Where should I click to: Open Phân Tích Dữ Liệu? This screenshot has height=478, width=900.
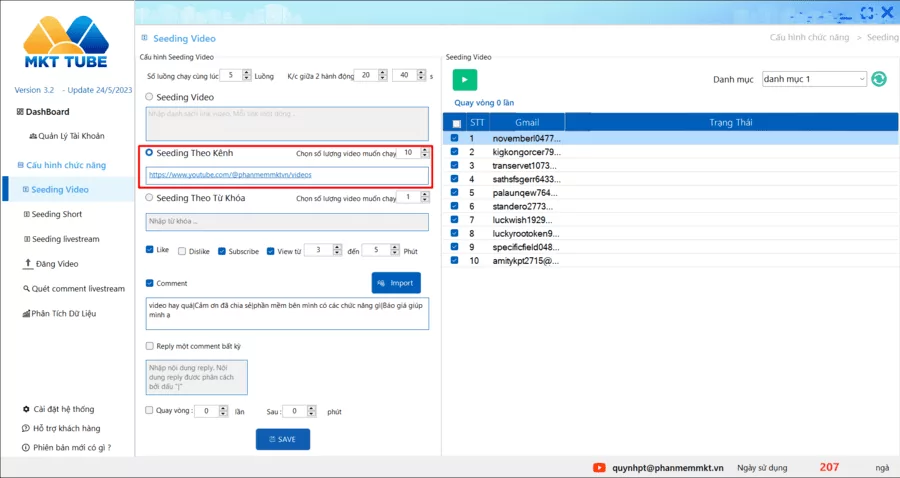click(60, 313)
